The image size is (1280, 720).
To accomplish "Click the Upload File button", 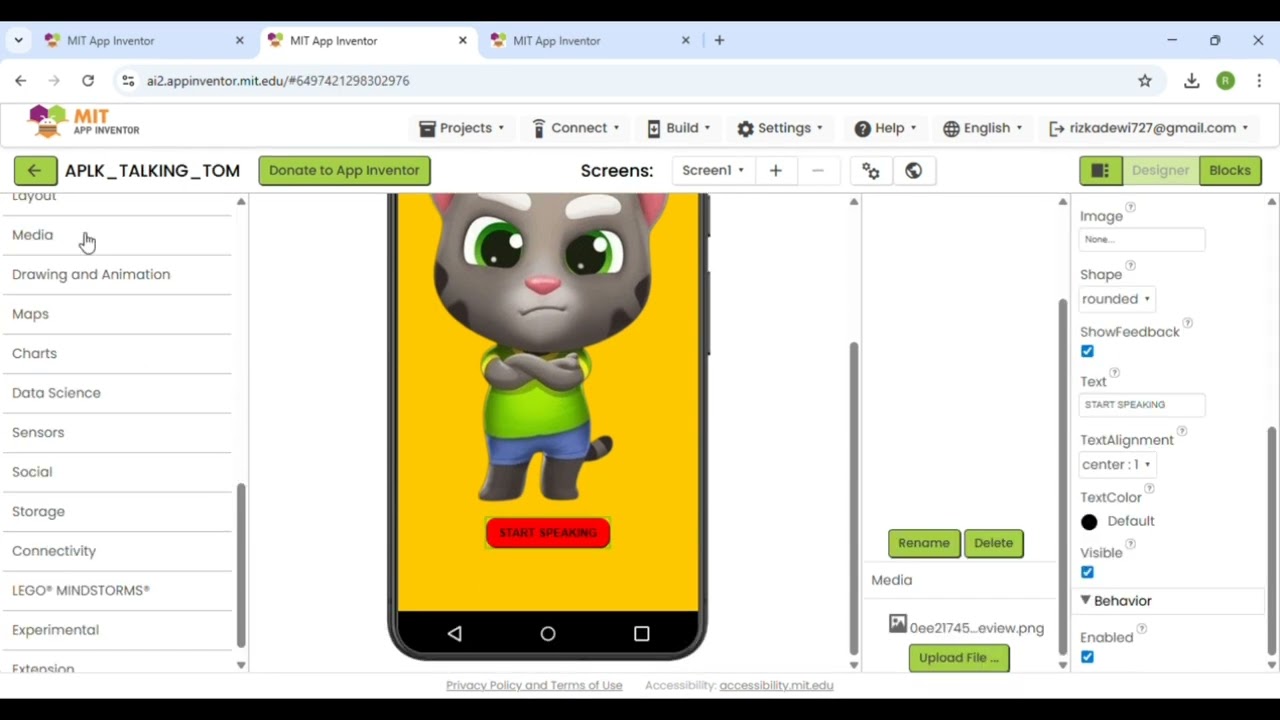I will (x=959, y=658).
